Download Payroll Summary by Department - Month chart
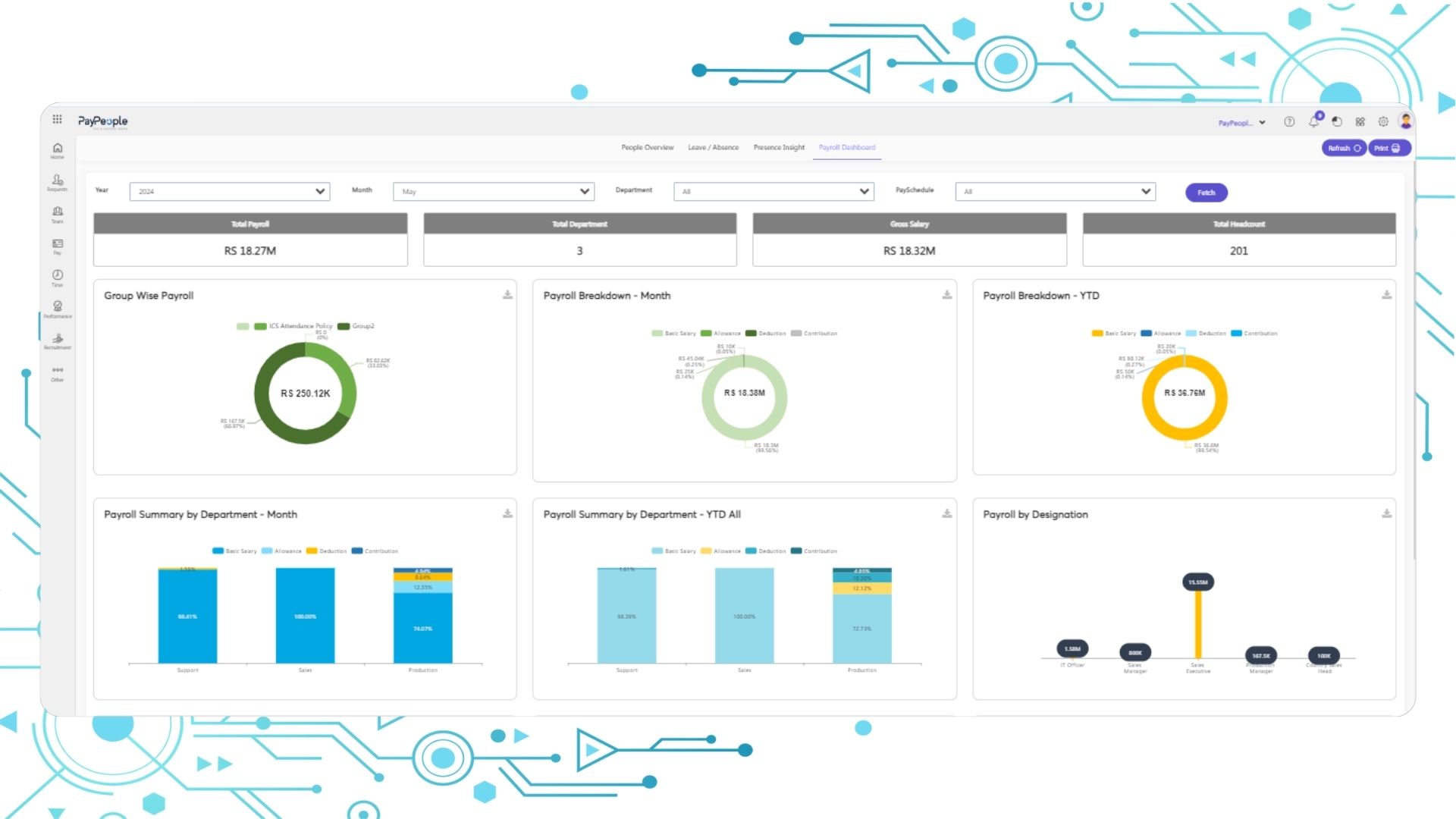The image size is (1456, 819). pyautogui.click(x=507, y=514)
